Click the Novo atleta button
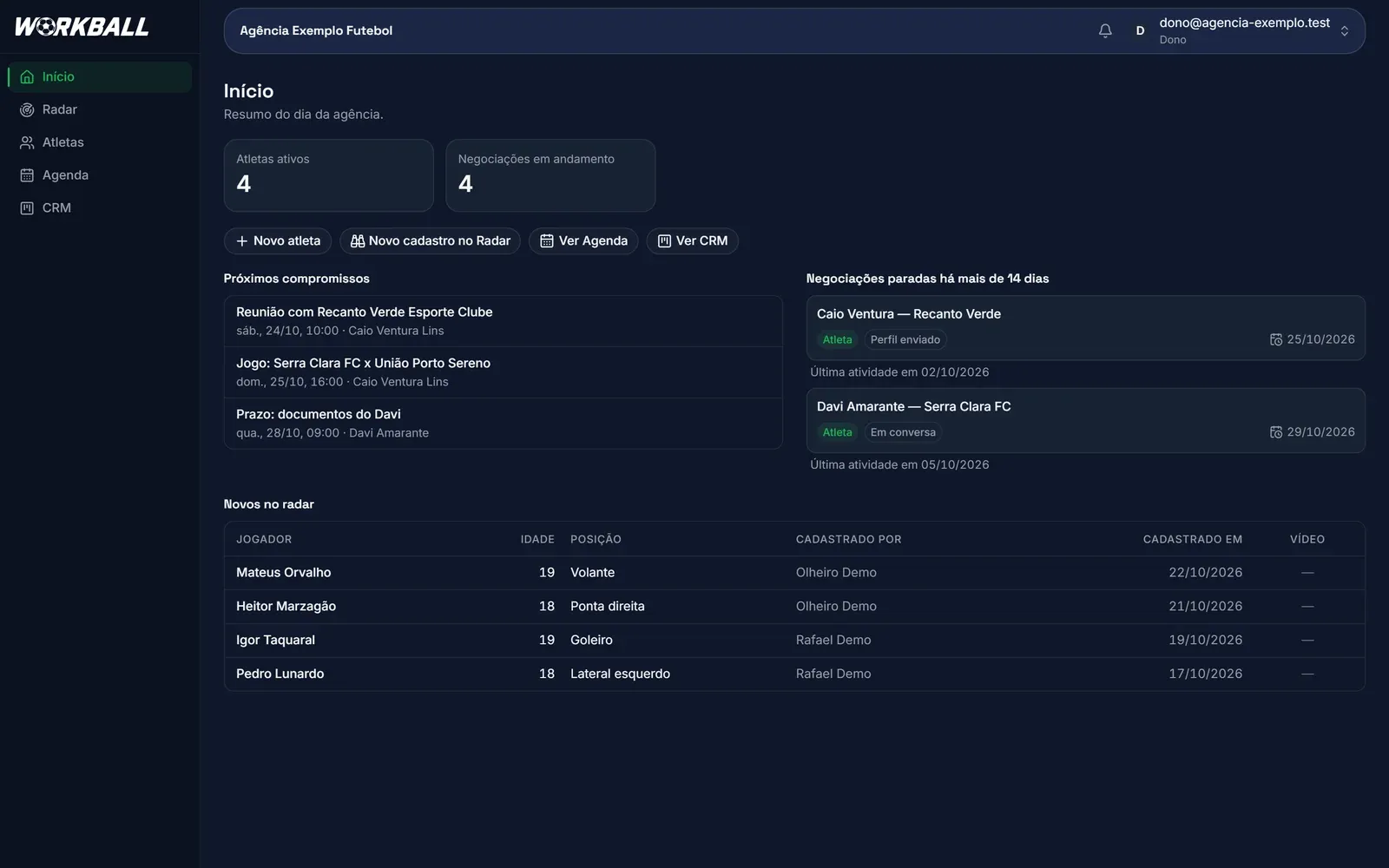The image size is (1389, 868). point(278,241)
